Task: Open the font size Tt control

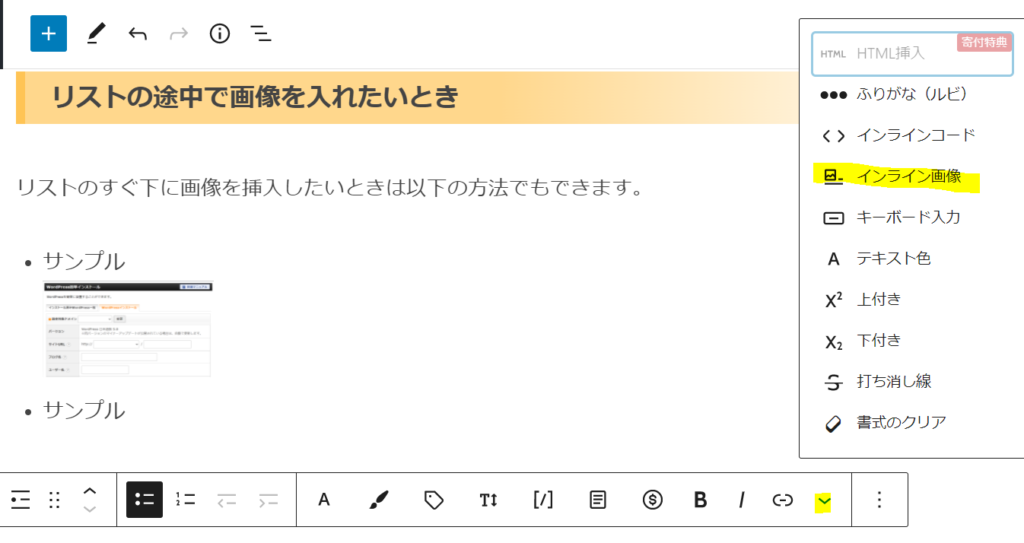Action: click(488, 500)
